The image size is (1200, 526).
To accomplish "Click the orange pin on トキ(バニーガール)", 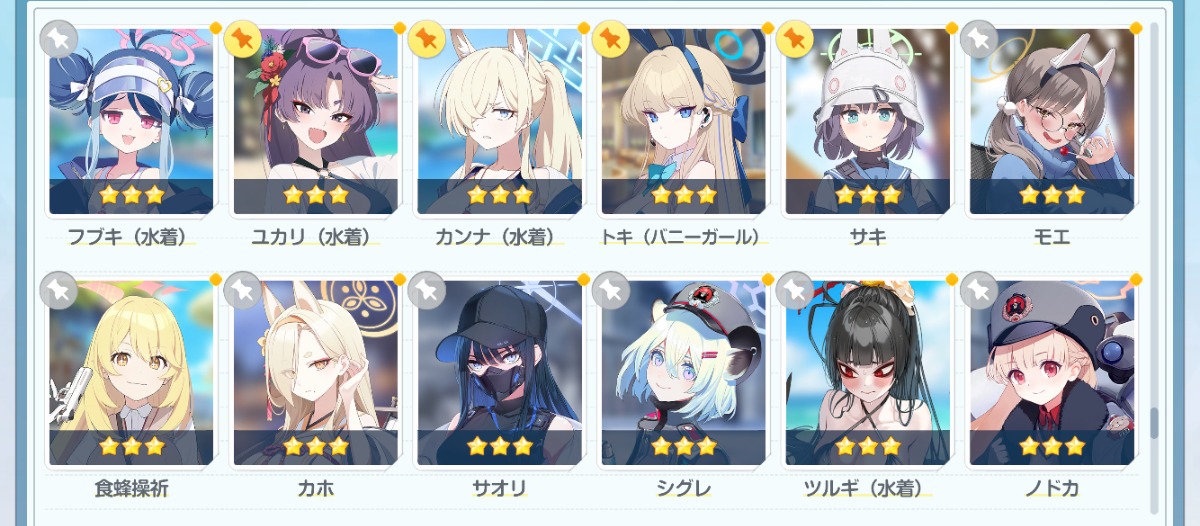I will point(610,39).
